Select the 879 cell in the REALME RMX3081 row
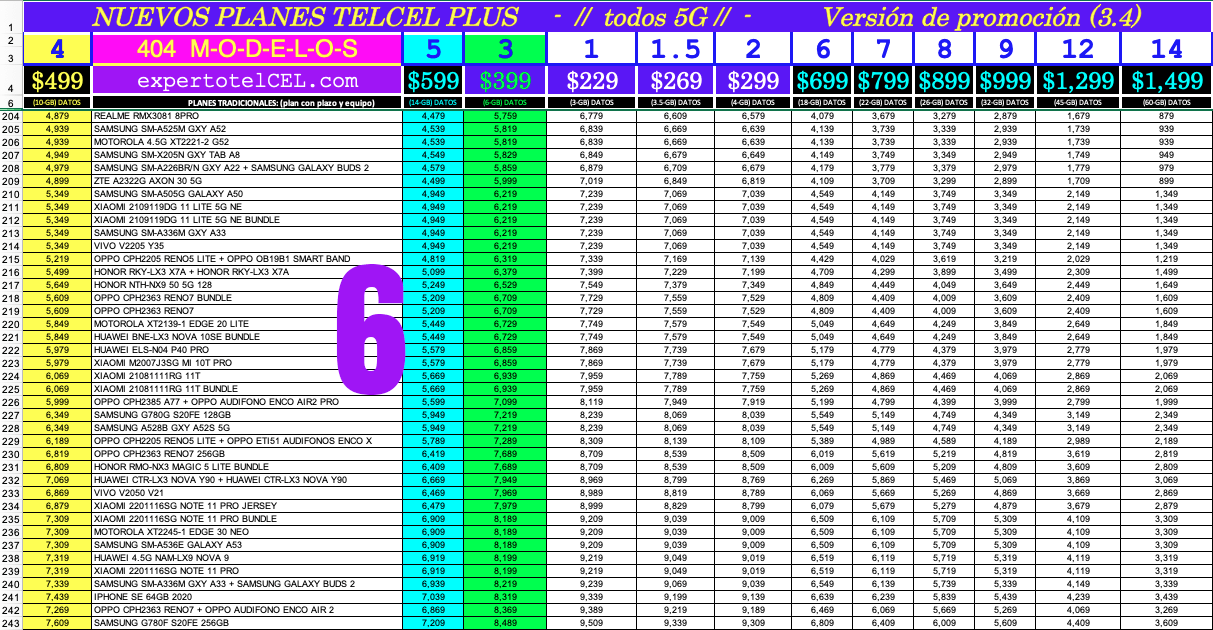1213x630 pixels. tap(1166, 116)
